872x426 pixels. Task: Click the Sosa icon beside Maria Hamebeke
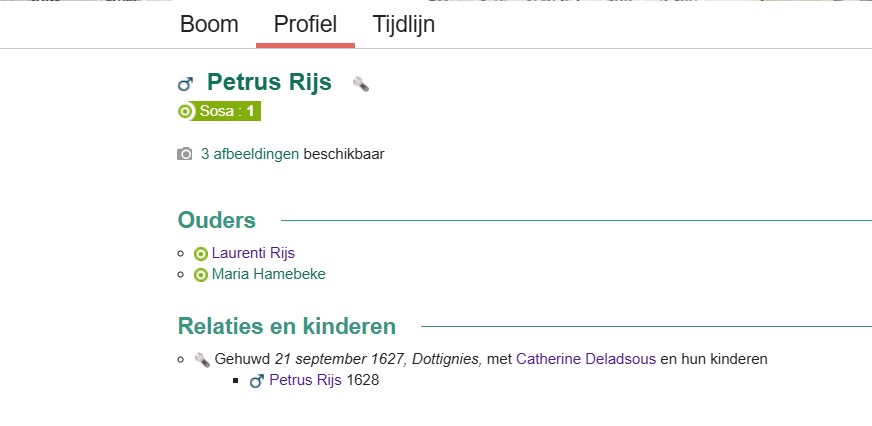click(201, 274)
